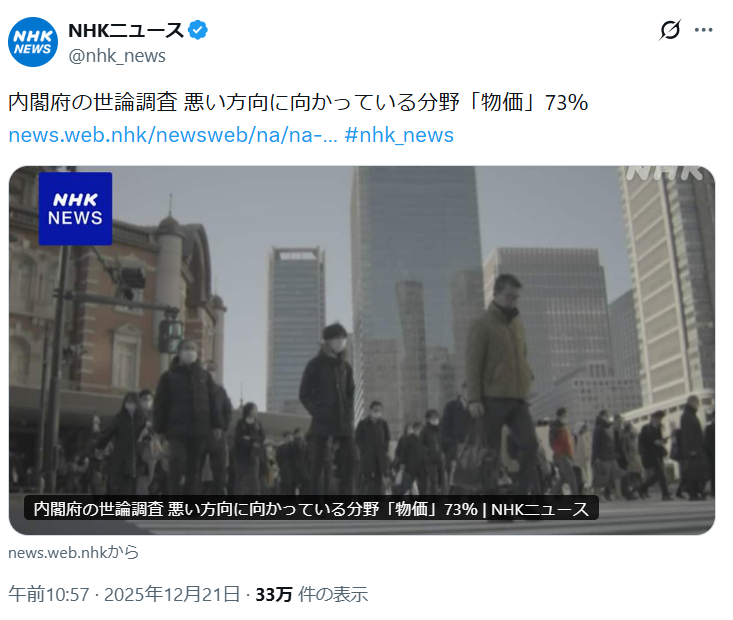Click the NHK watermark in image corner

[x=665, y=173]
